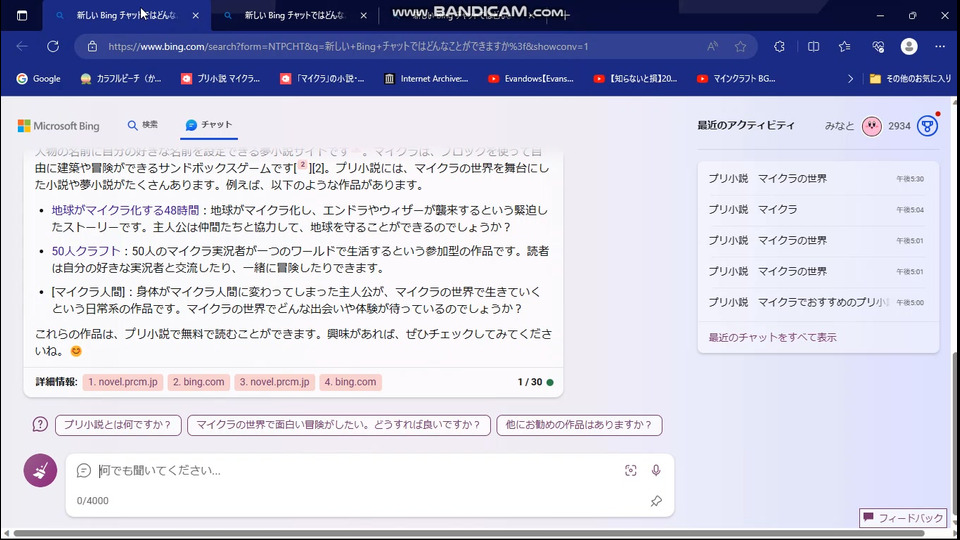Click the browser back arrow

coord(22,47)
